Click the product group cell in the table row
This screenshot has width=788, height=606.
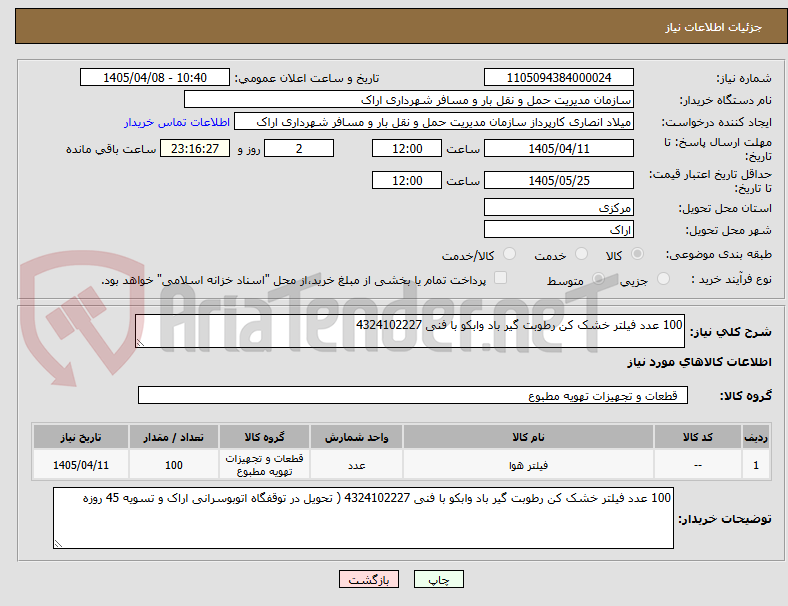pos(264,465)
